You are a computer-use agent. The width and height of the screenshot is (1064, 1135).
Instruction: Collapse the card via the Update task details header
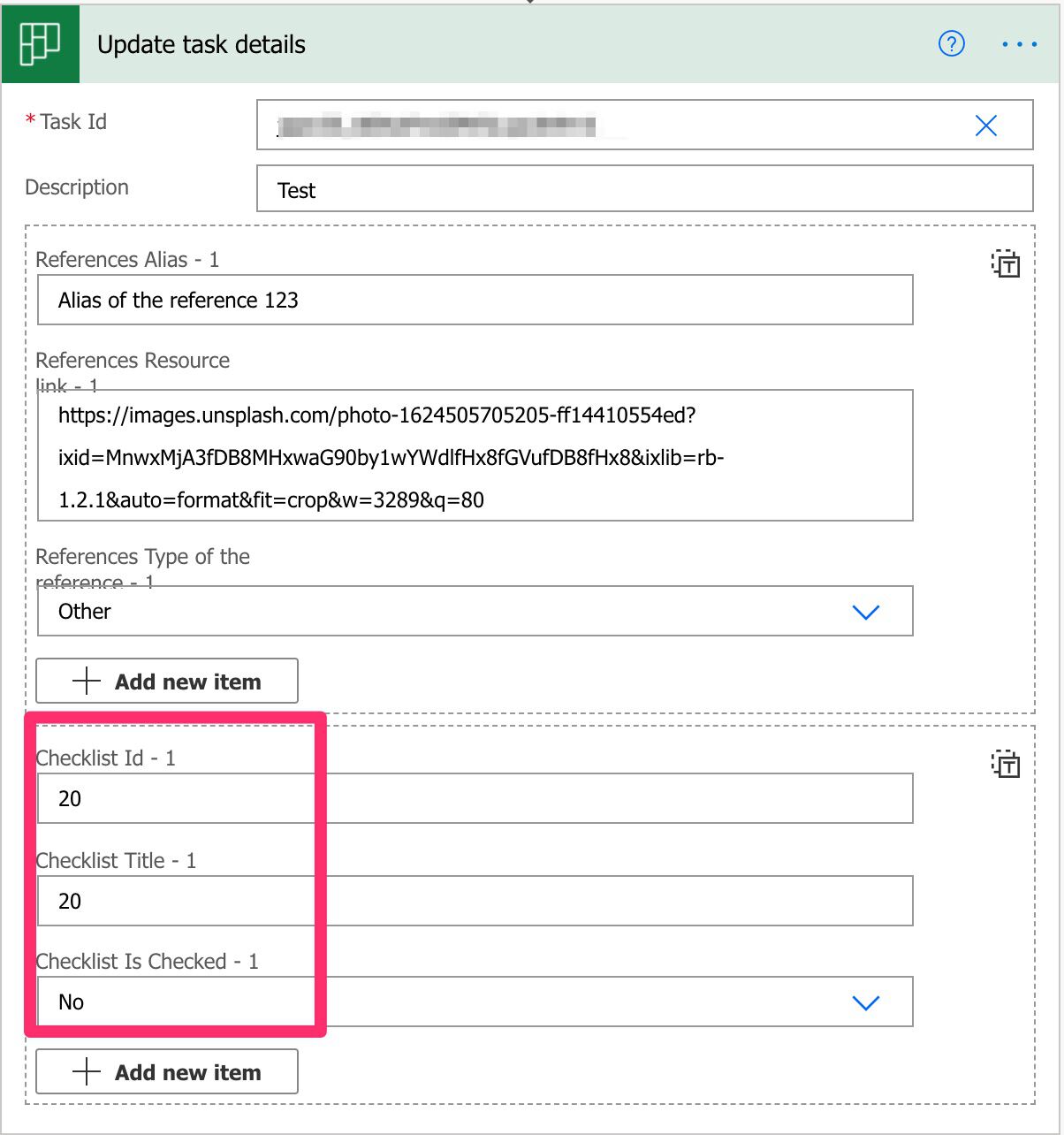pyautogui.click(x=203, y=43)
